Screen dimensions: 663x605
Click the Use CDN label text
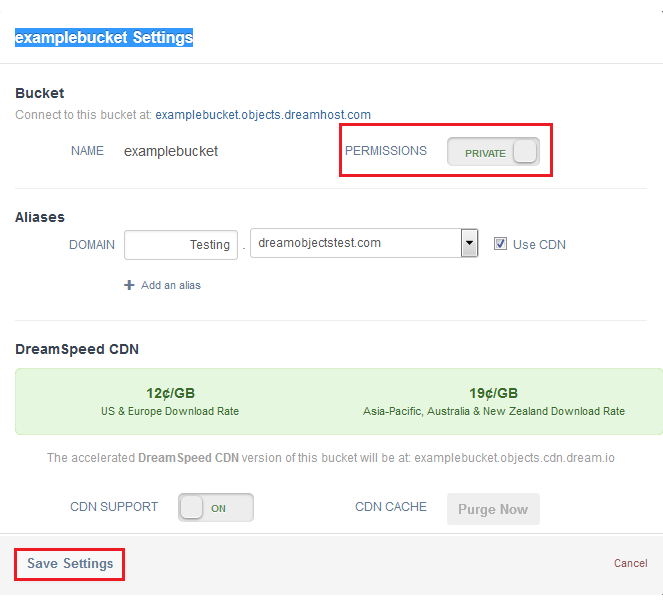click(x=539, y=244)
